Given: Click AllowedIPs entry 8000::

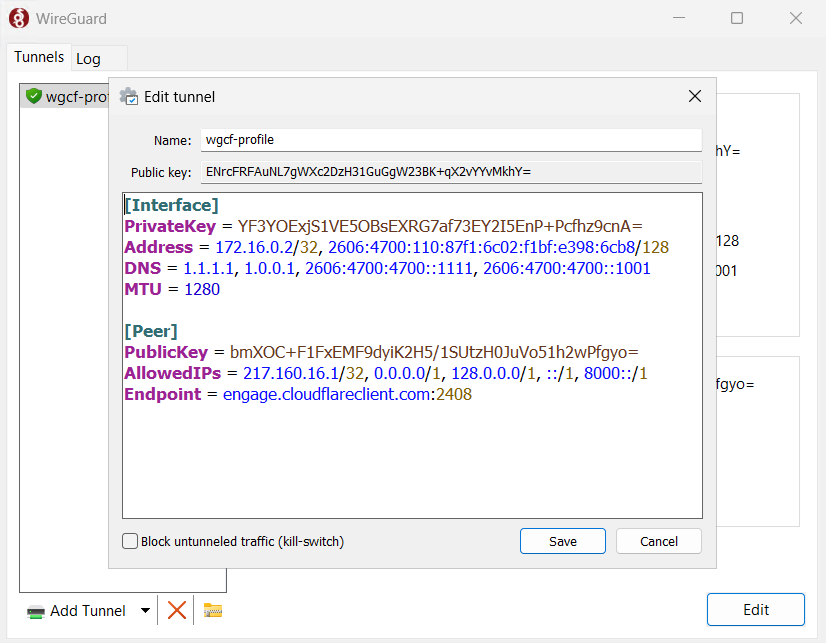Looking at the screenshot, I should [608, 373].
